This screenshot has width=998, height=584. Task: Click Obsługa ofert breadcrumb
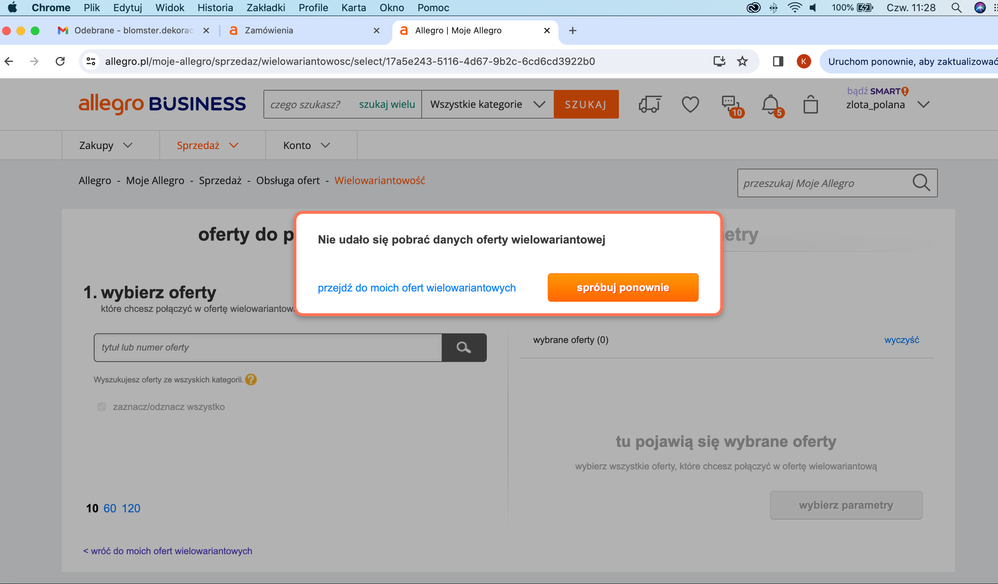tap(288, 181)
